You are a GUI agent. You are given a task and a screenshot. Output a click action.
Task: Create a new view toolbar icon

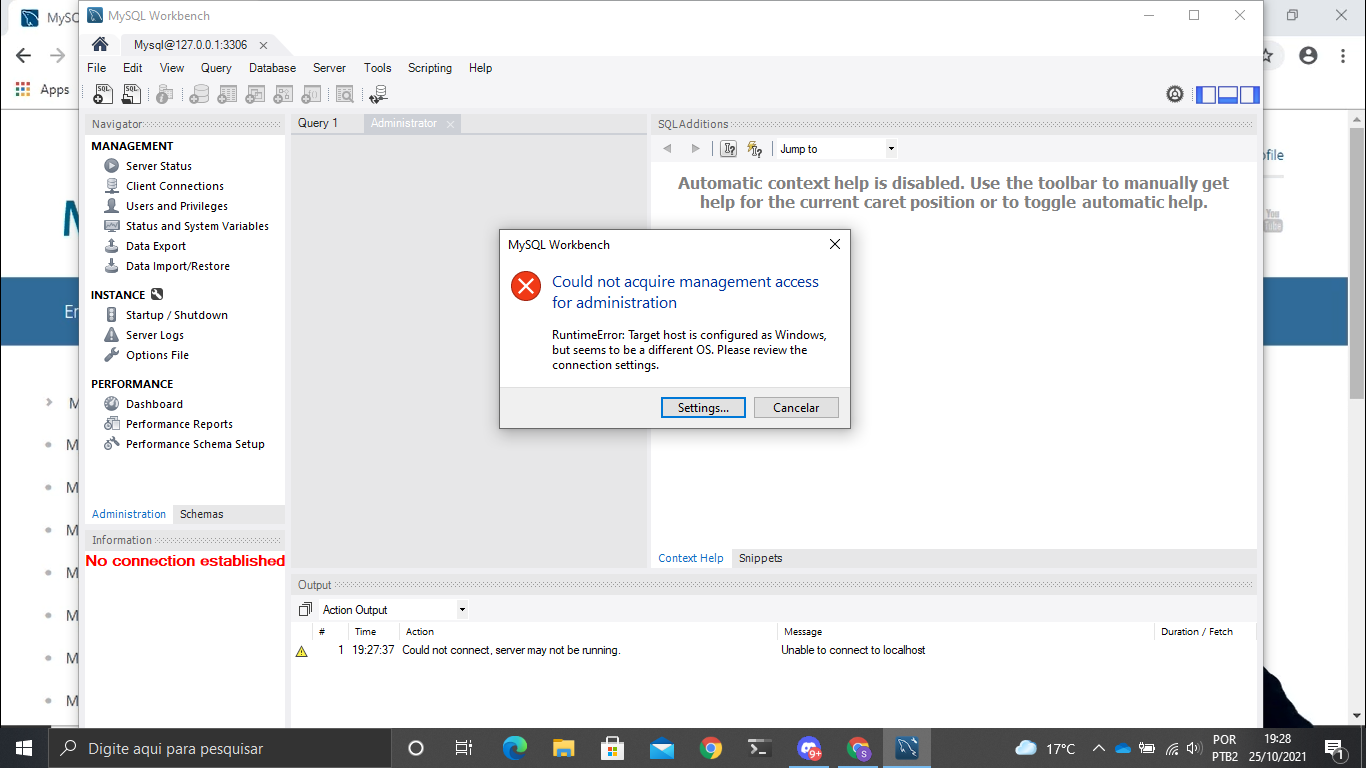(x=255, y=94)
